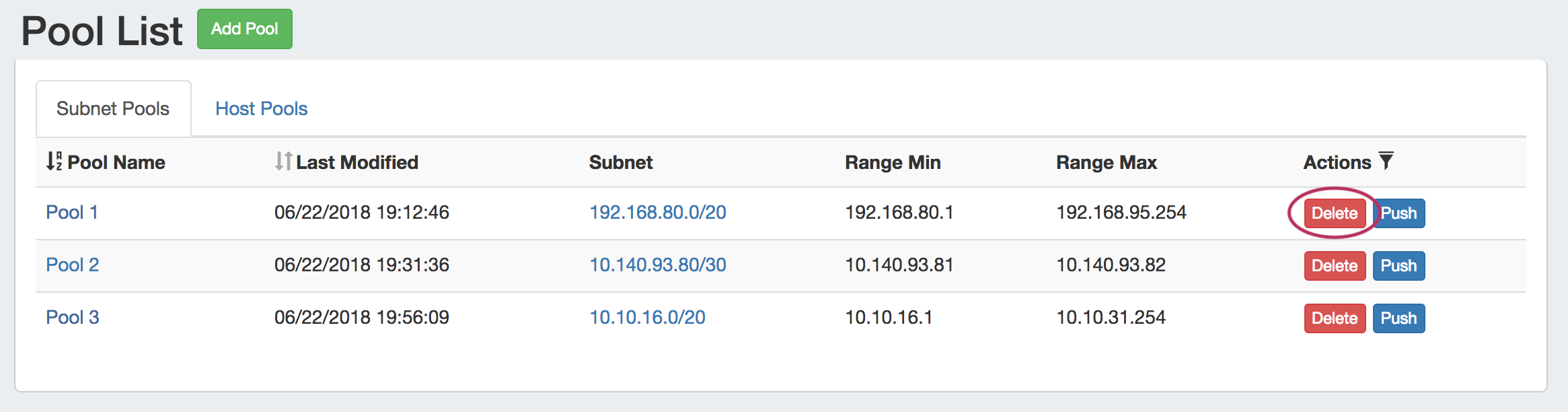Screen dimensions: 1568x412
Task: Delete Pool 2
Action: [1335, 266]
